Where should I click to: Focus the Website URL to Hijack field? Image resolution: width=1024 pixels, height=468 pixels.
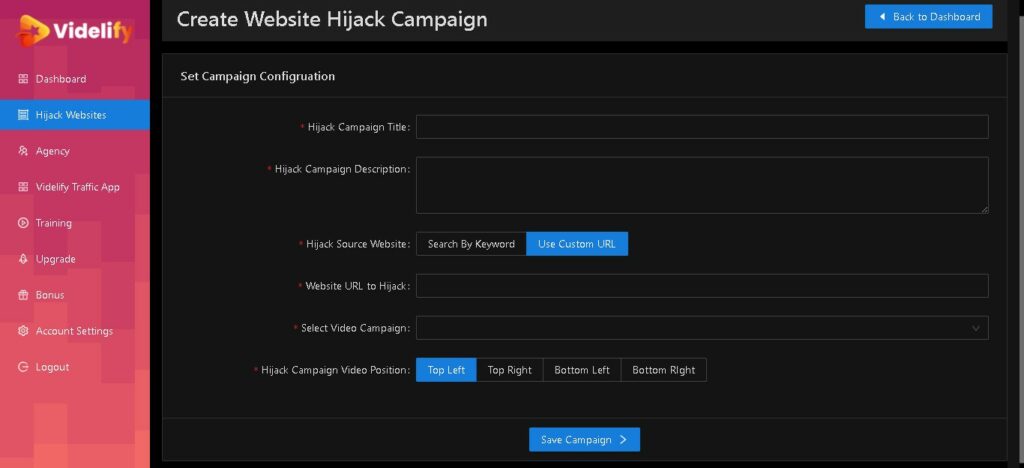(x=702, y=286)
